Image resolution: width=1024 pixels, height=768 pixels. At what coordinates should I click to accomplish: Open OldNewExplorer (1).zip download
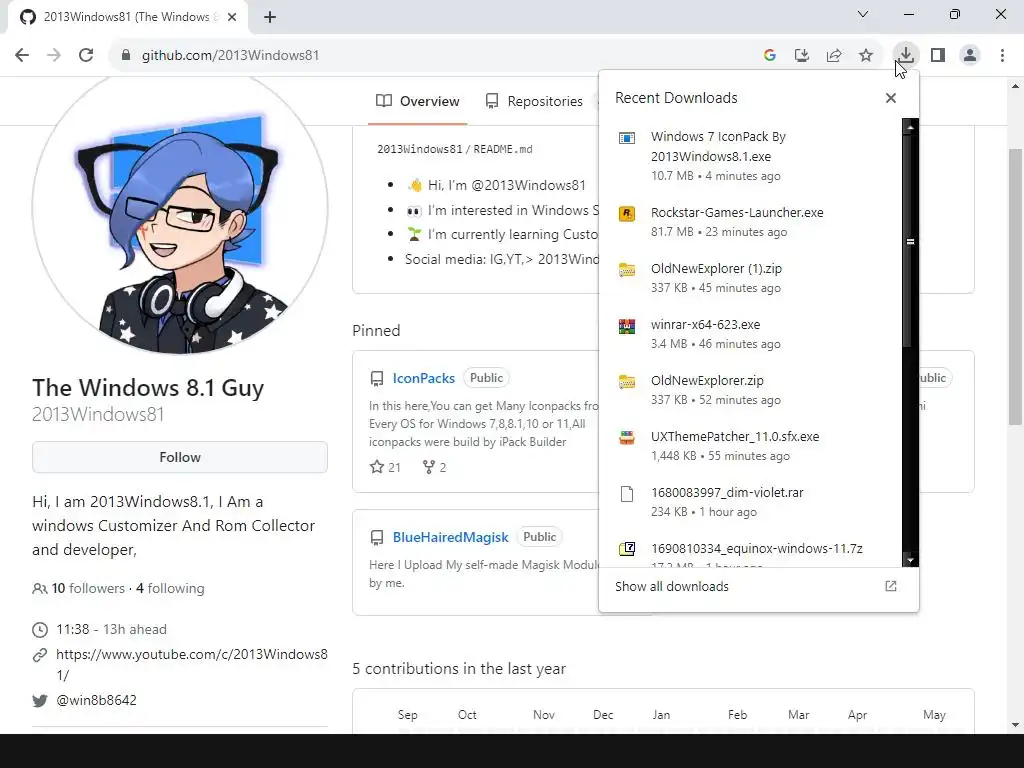point(751,278)
